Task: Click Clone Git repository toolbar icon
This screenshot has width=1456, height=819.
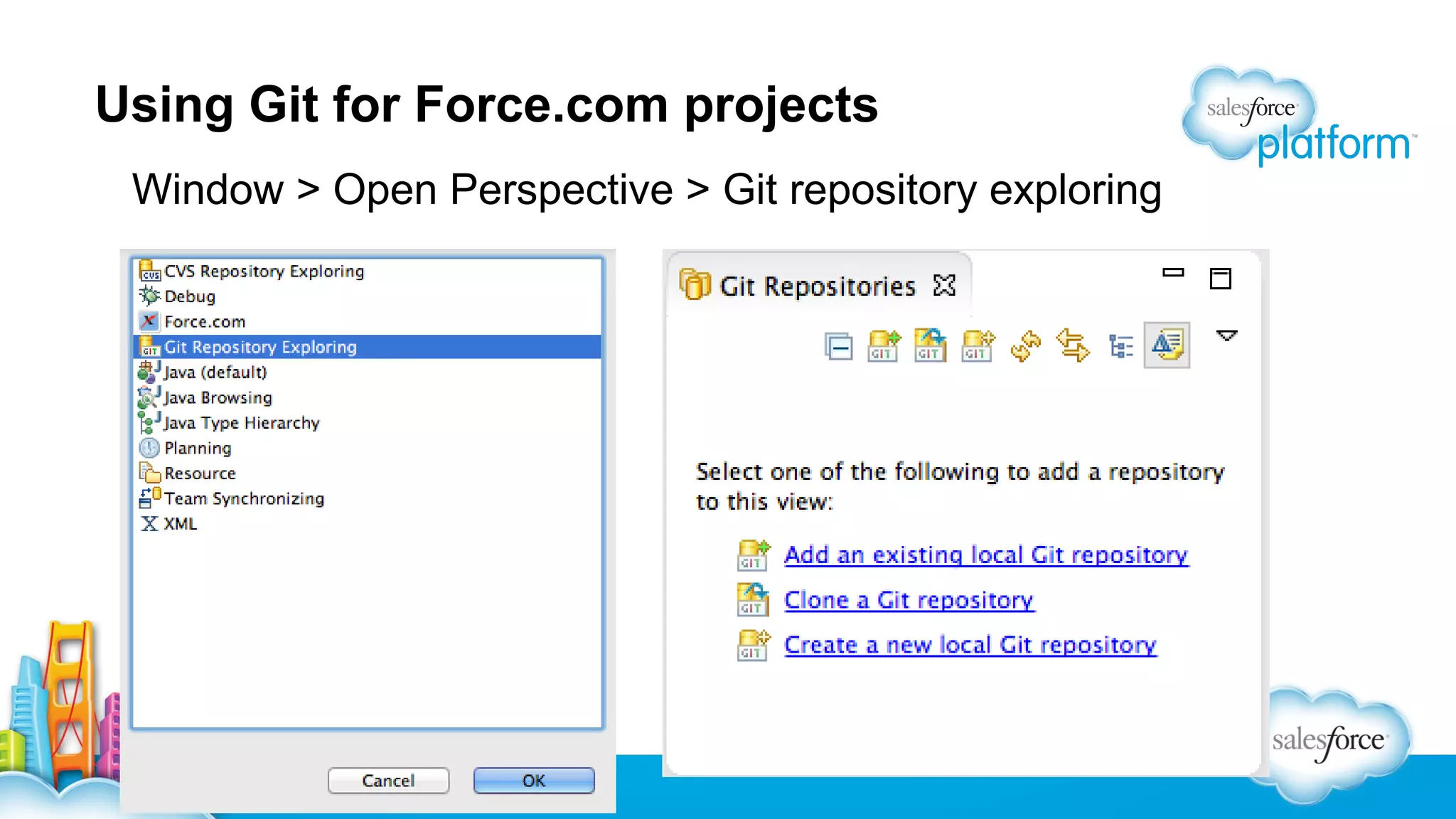Action: [931, 346]
